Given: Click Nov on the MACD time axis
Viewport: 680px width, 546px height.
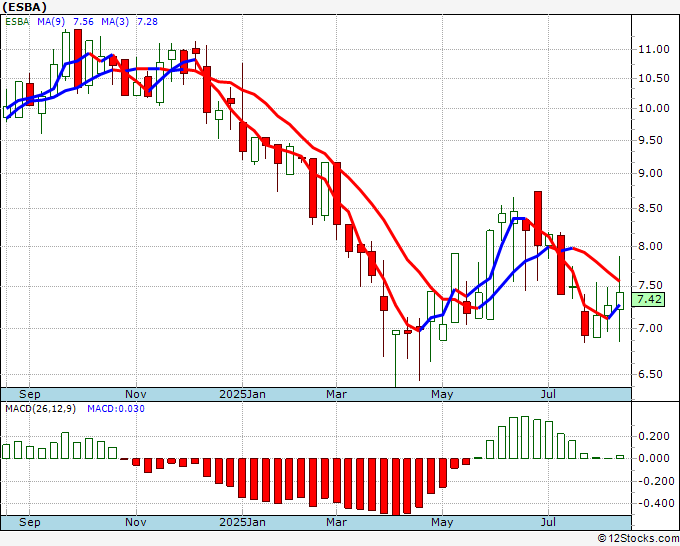Looking at the screenshot, I should click(136, 522).
